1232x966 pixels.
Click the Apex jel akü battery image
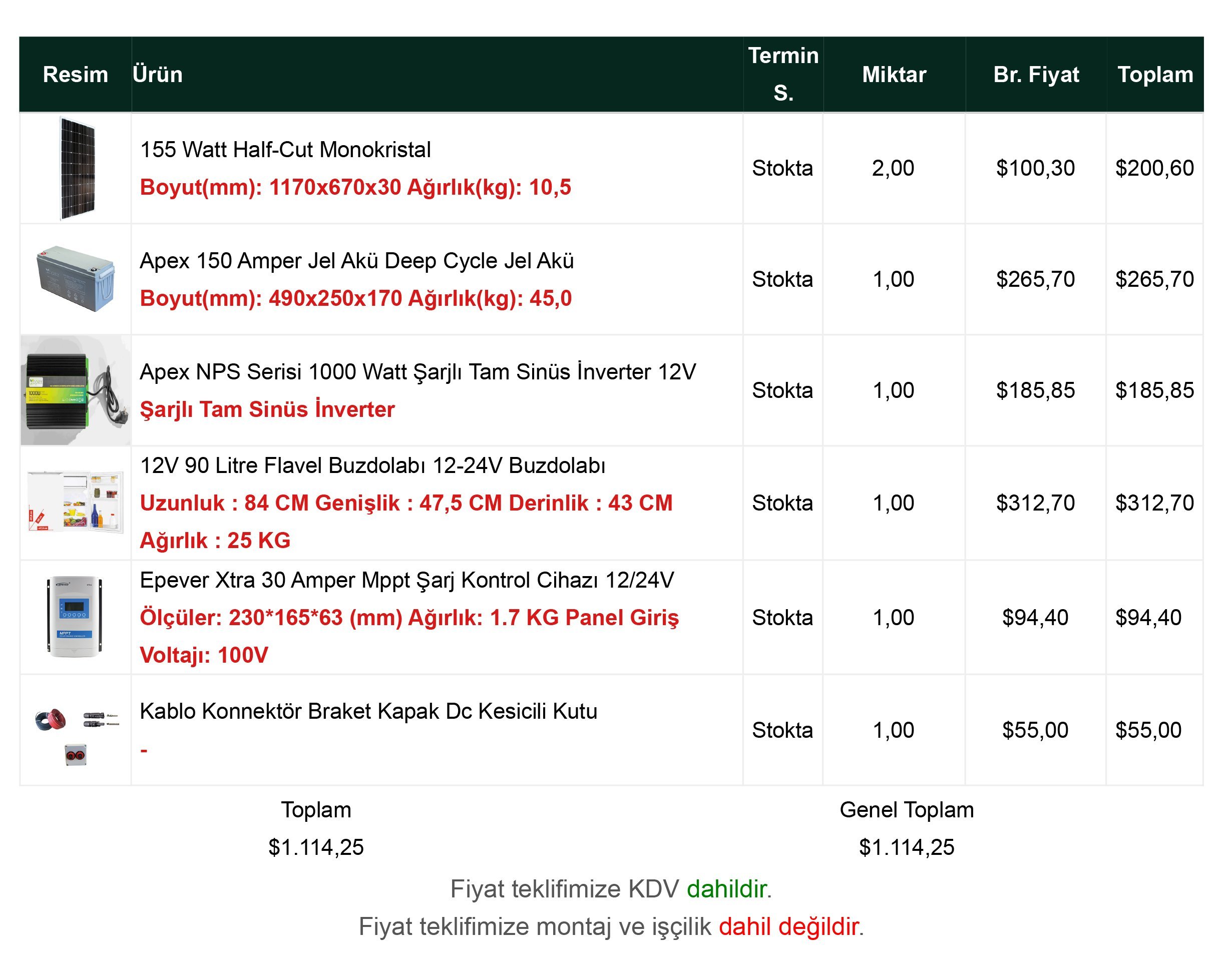pos(75,279)
